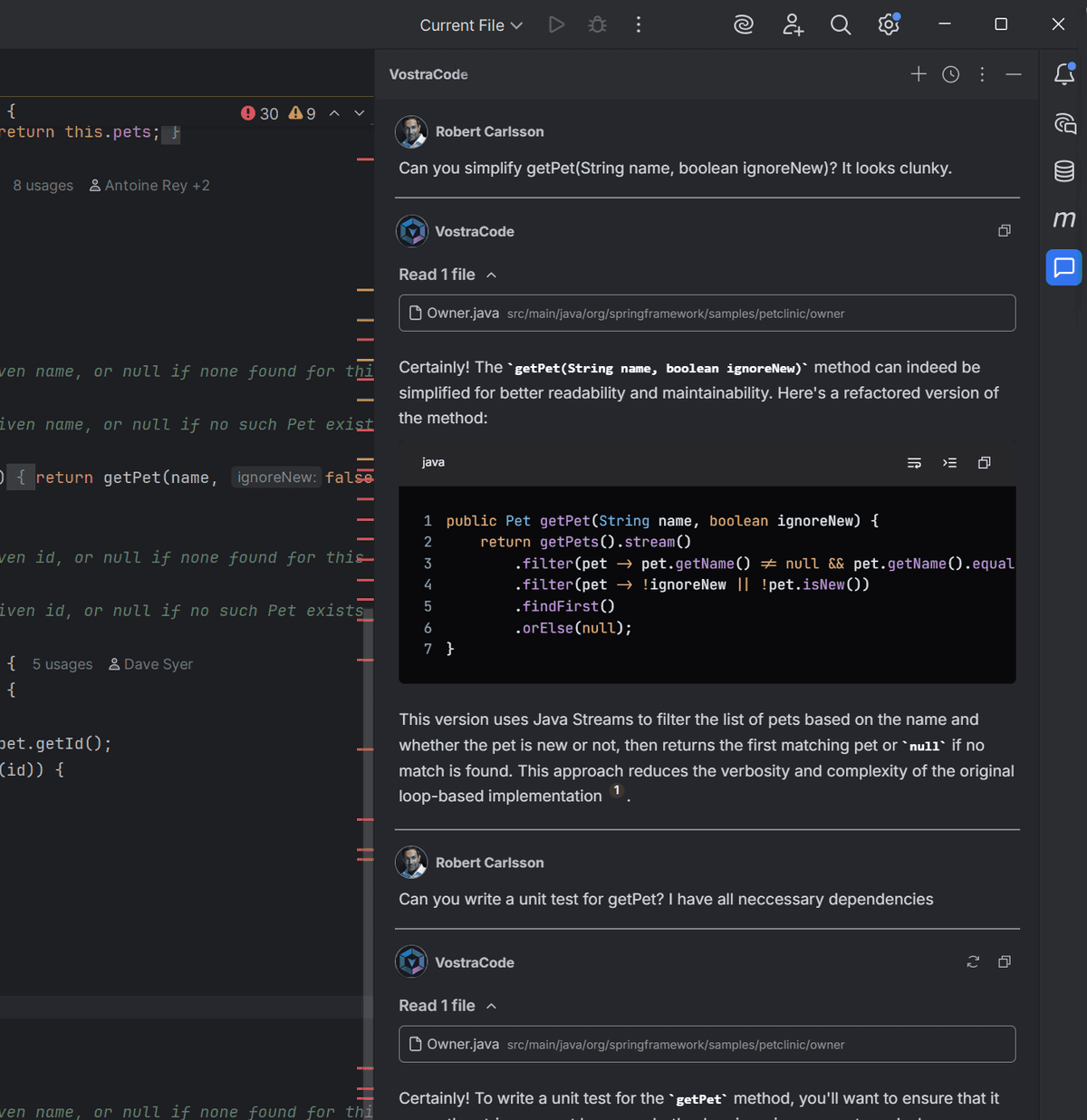Open the Maven tool window icon
Image resolution: width=1087 pixels, height=1120 pixels.
(x=1063, y=218)
